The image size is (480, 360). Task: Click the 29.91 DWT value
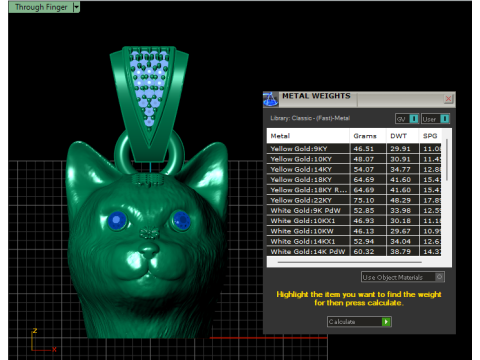[400, 149]
